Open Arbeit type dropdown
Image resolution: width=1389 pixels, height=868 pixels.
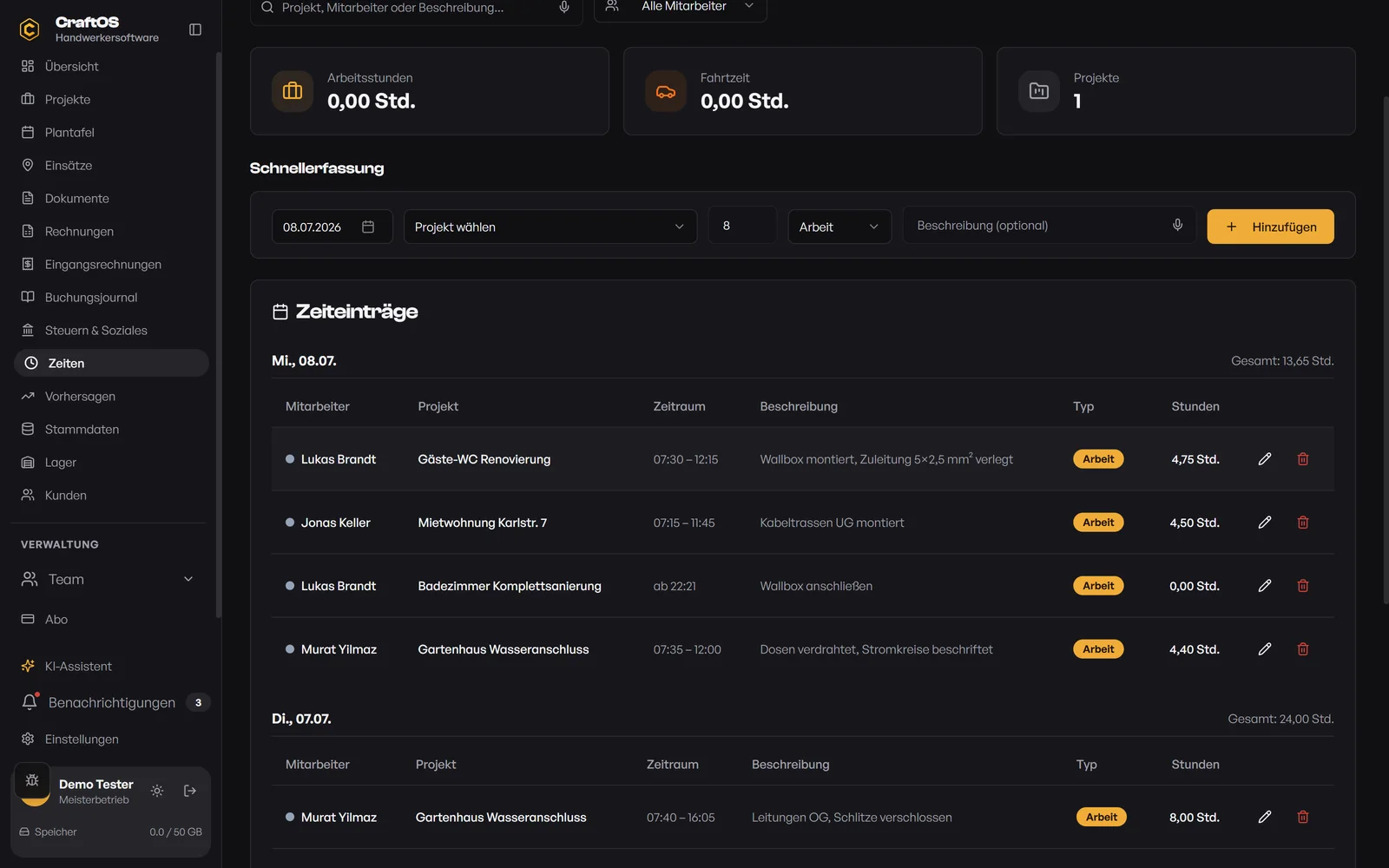(x=839, y=227)
